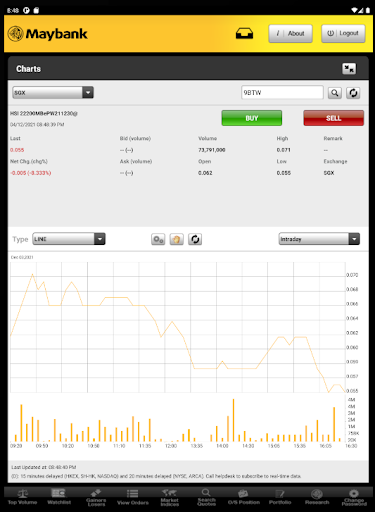Open Top Volume tab
Viewport: 375px width, 512px height.
coord(22,497)
